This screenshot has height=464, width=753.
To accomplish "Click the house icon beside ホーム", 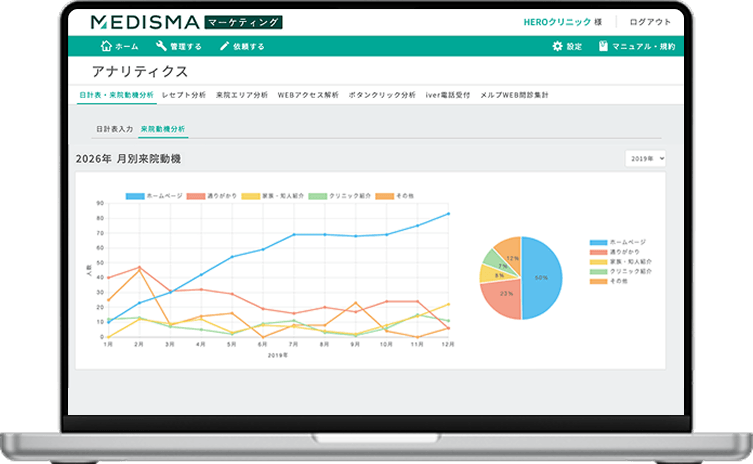I will [x=106, y=46].
